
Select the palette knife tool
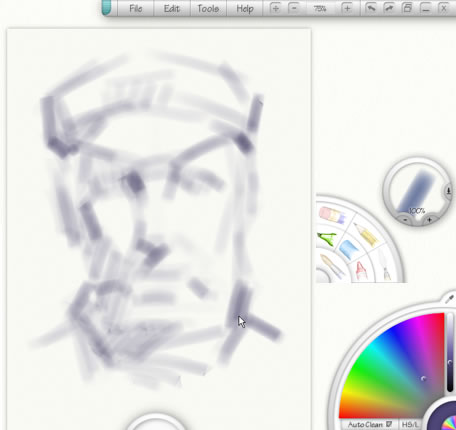pos(332,266)
